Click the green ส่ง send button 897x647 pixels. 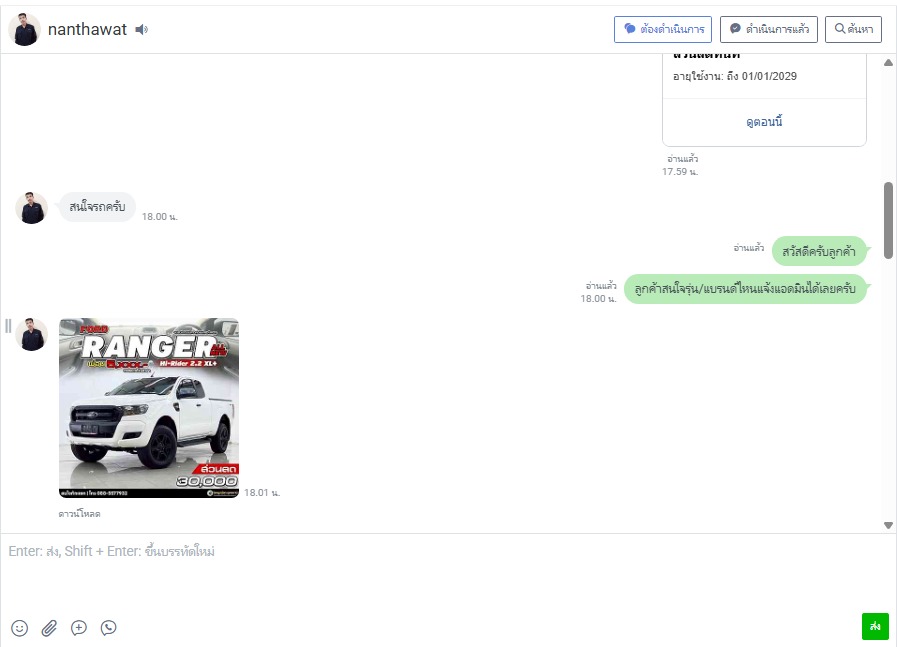(x=875, y=626)
